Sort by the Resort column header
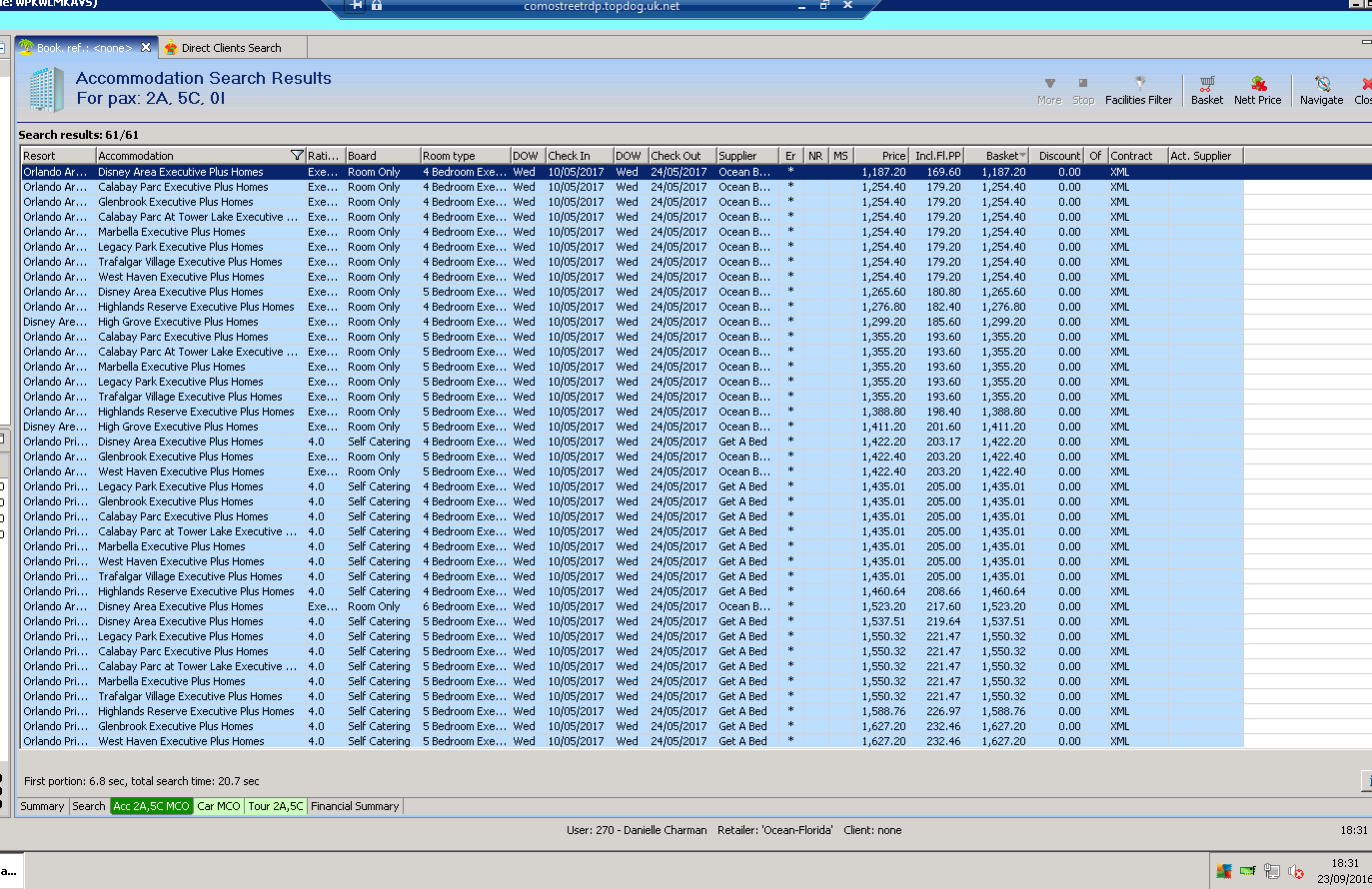Viewport: 1372px width, 889px height. (59, 156)
